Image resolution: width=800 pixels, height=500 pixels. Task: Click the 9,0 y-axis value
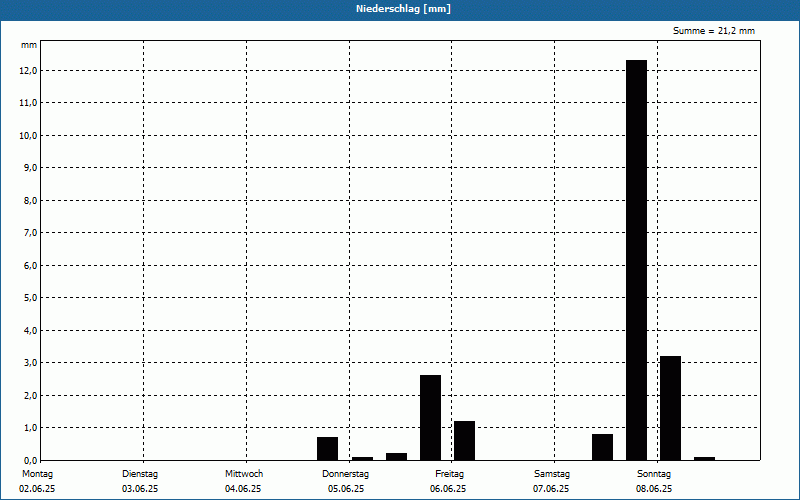pyautogui.click(x=30, y=168)
